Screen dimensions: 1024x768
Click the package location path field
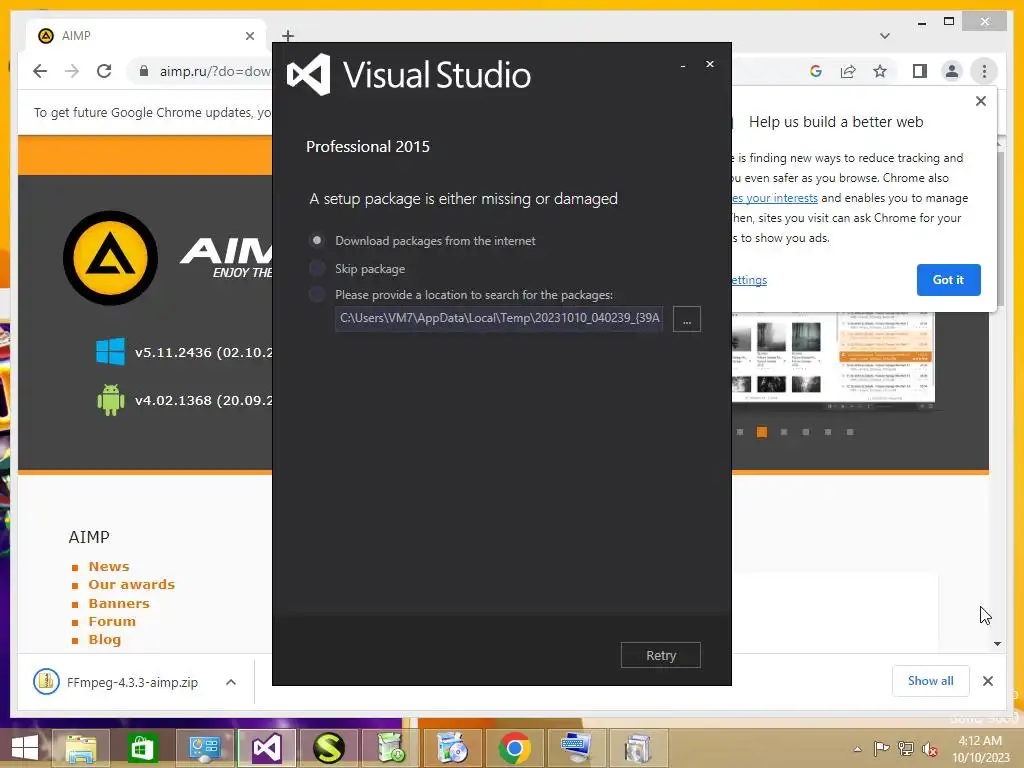(499, 319)
